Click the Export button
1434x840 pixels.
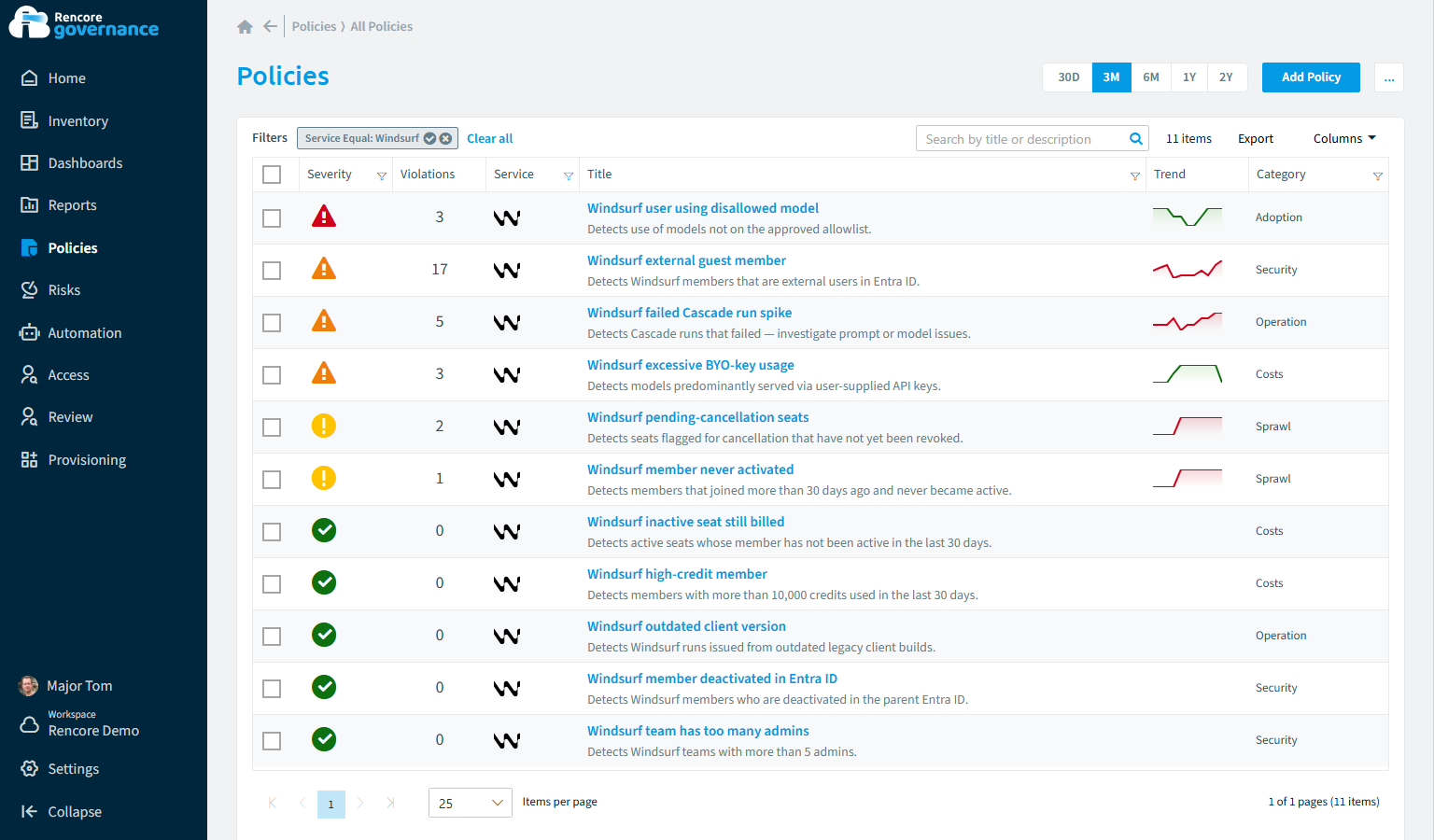[1256, 139]
